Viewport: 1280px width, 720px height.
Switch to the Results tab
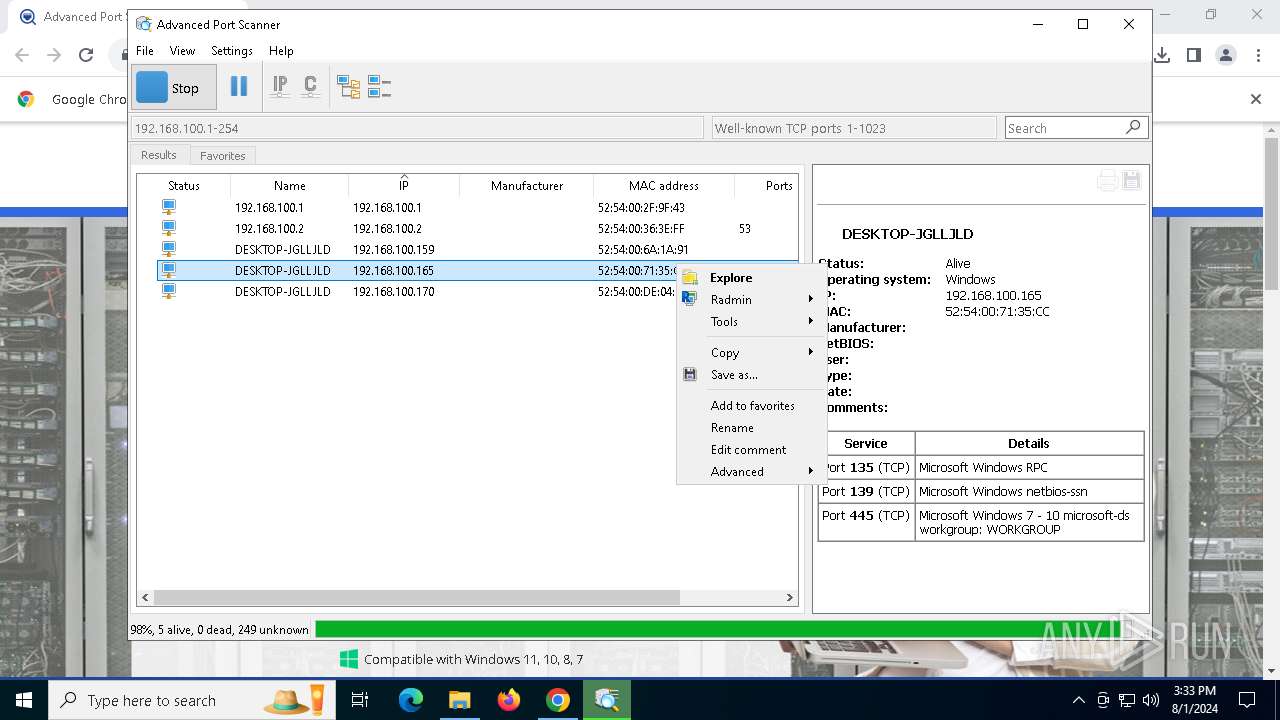coord(159,155)
